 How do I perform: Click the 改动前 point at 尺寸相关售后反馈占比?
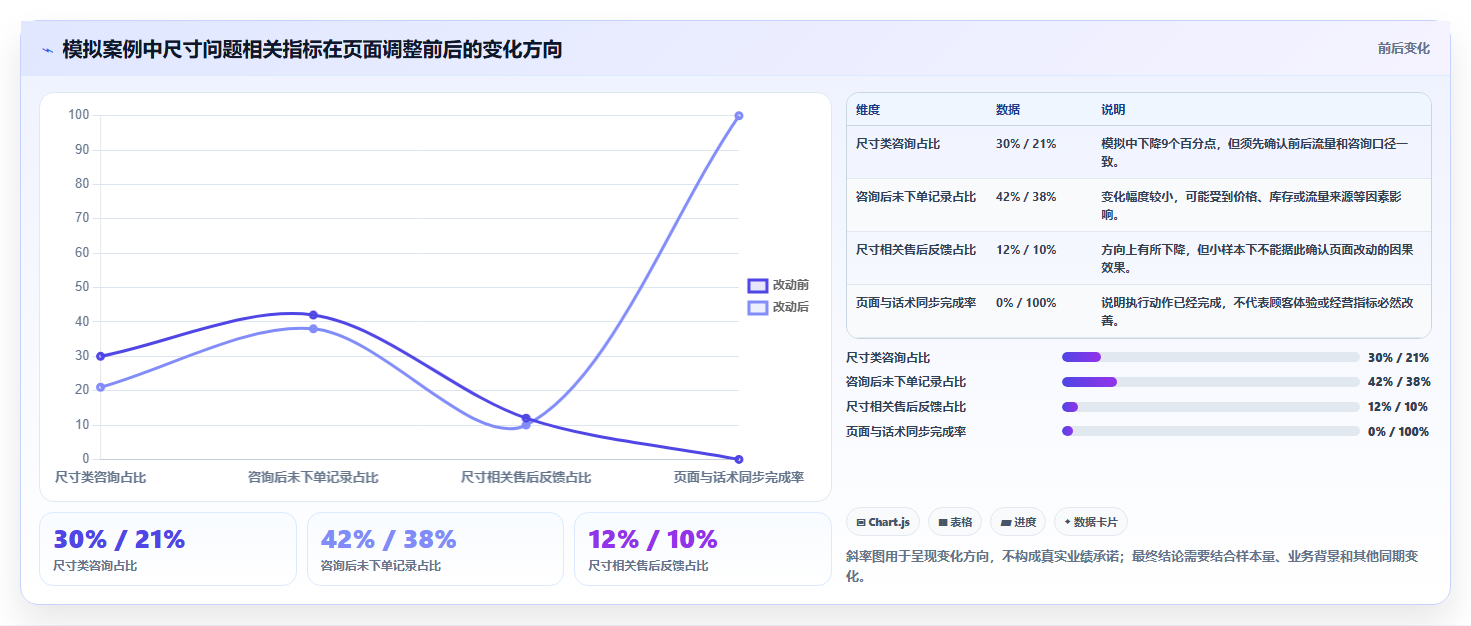pos(526,418)
